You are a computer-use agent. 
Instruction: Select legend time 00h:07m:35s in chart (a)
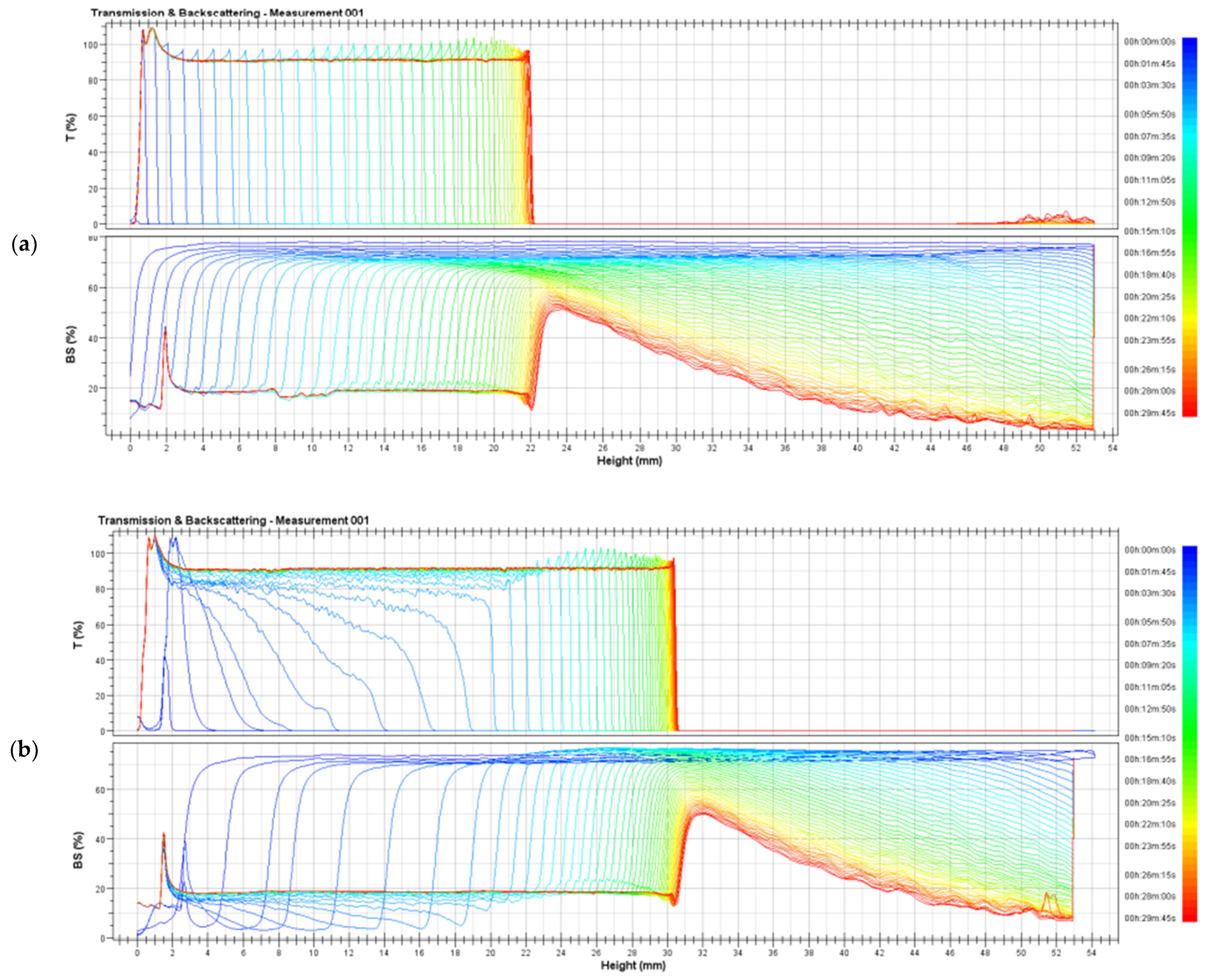click(x=1149, y=136)
